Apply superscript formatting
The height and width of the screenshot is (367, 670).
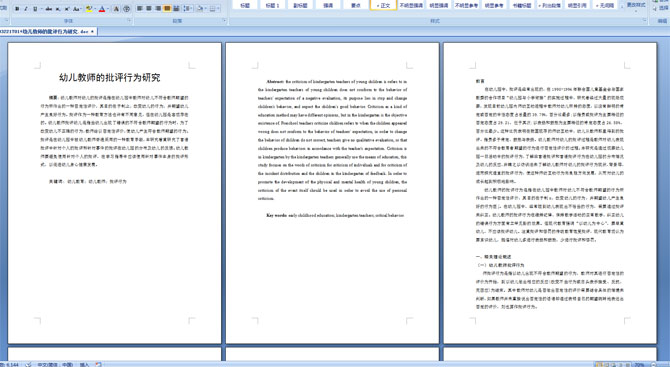pos(67,9)
